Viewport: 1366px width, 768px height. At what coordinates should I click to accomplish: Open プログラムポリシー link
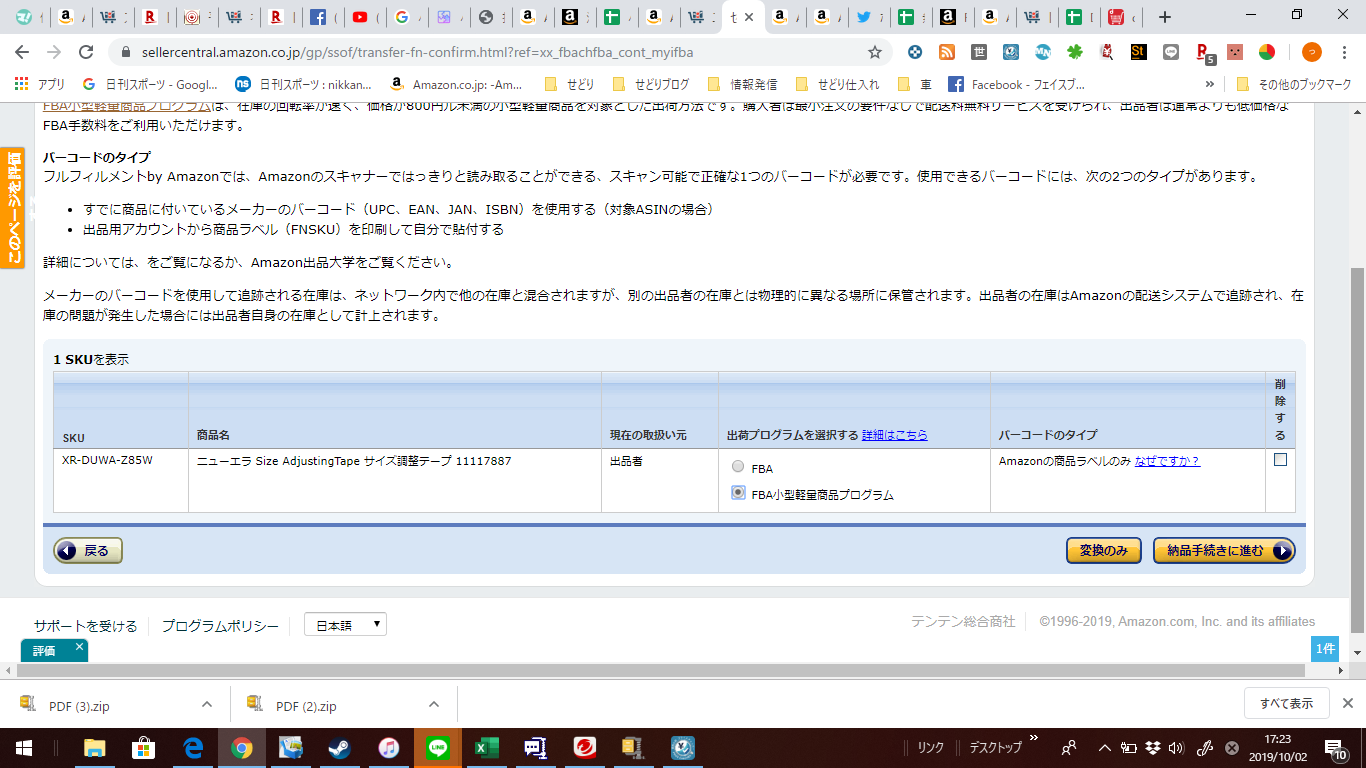pos(220,626)
